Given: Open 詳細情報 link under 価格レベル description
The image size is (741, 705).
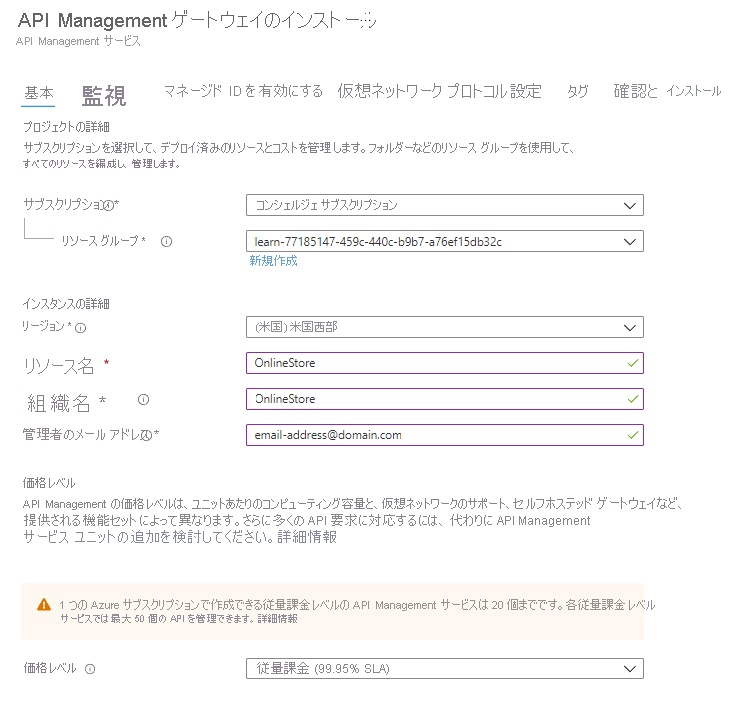Looking at the screenshot, I should click(x=307, y=537).
